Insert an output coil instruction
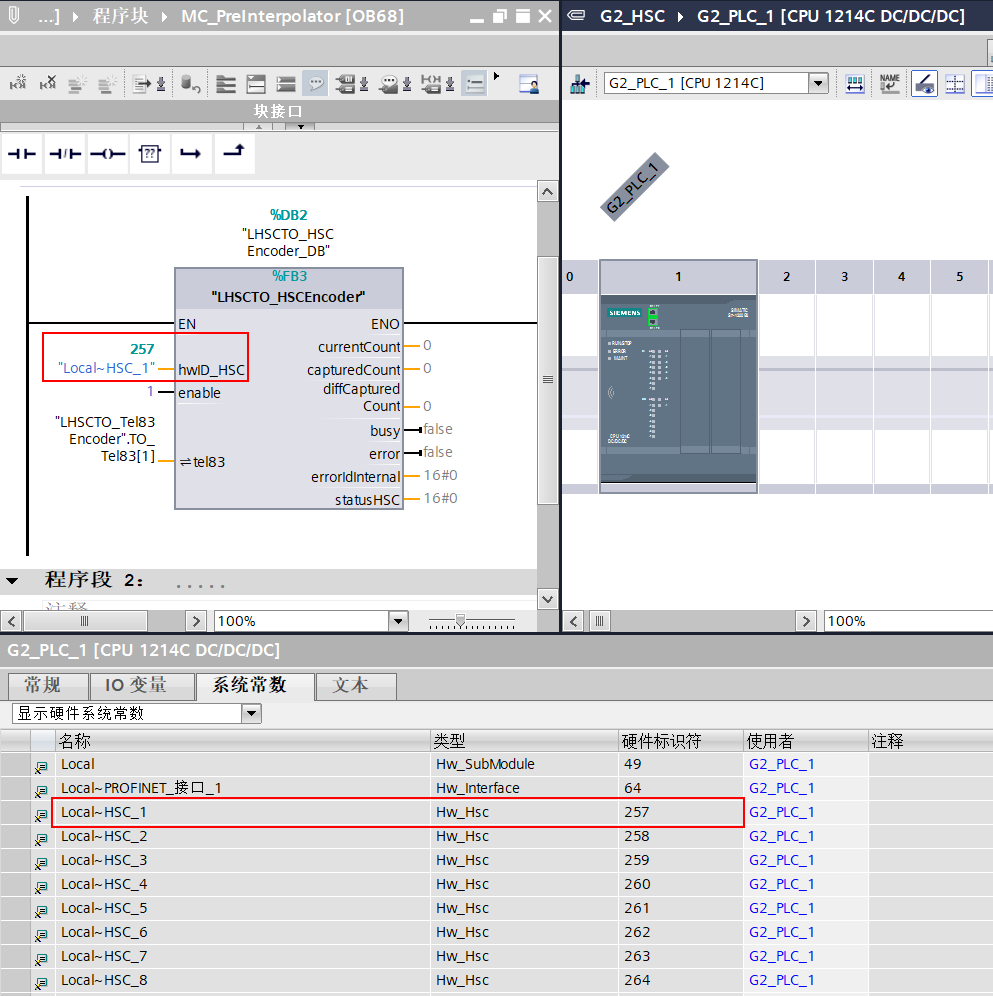The image size is (993, 996). [107, 154]
